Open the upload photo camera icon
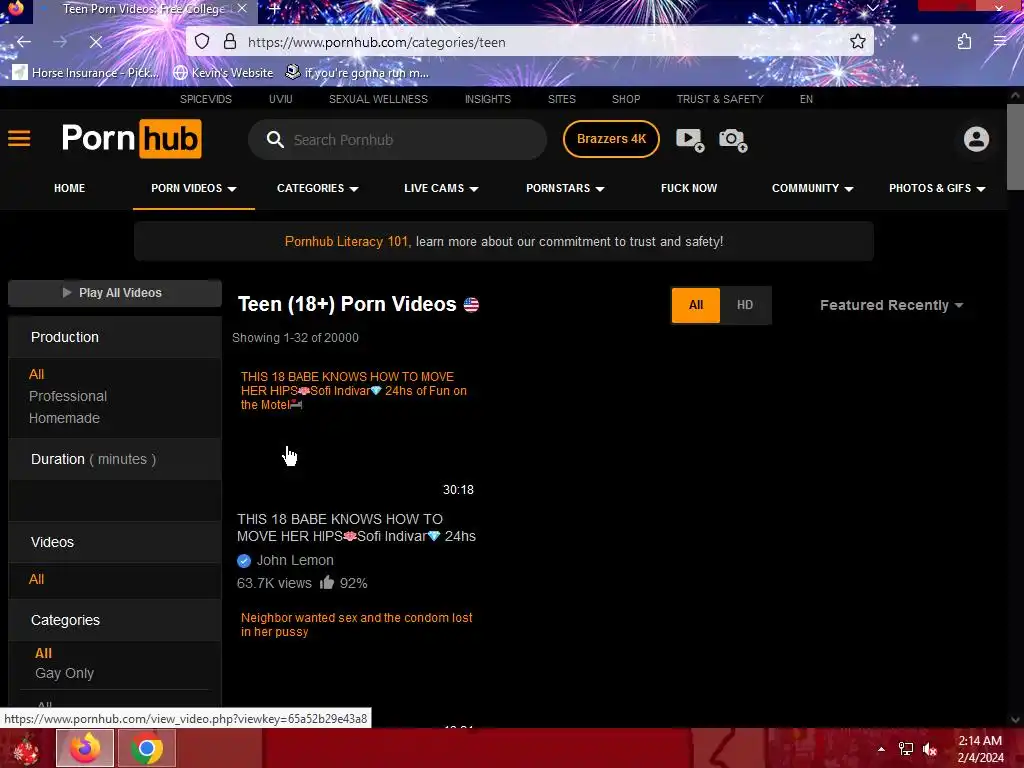The height and width of the screenshot is (768, 1024). coord(733,139)
